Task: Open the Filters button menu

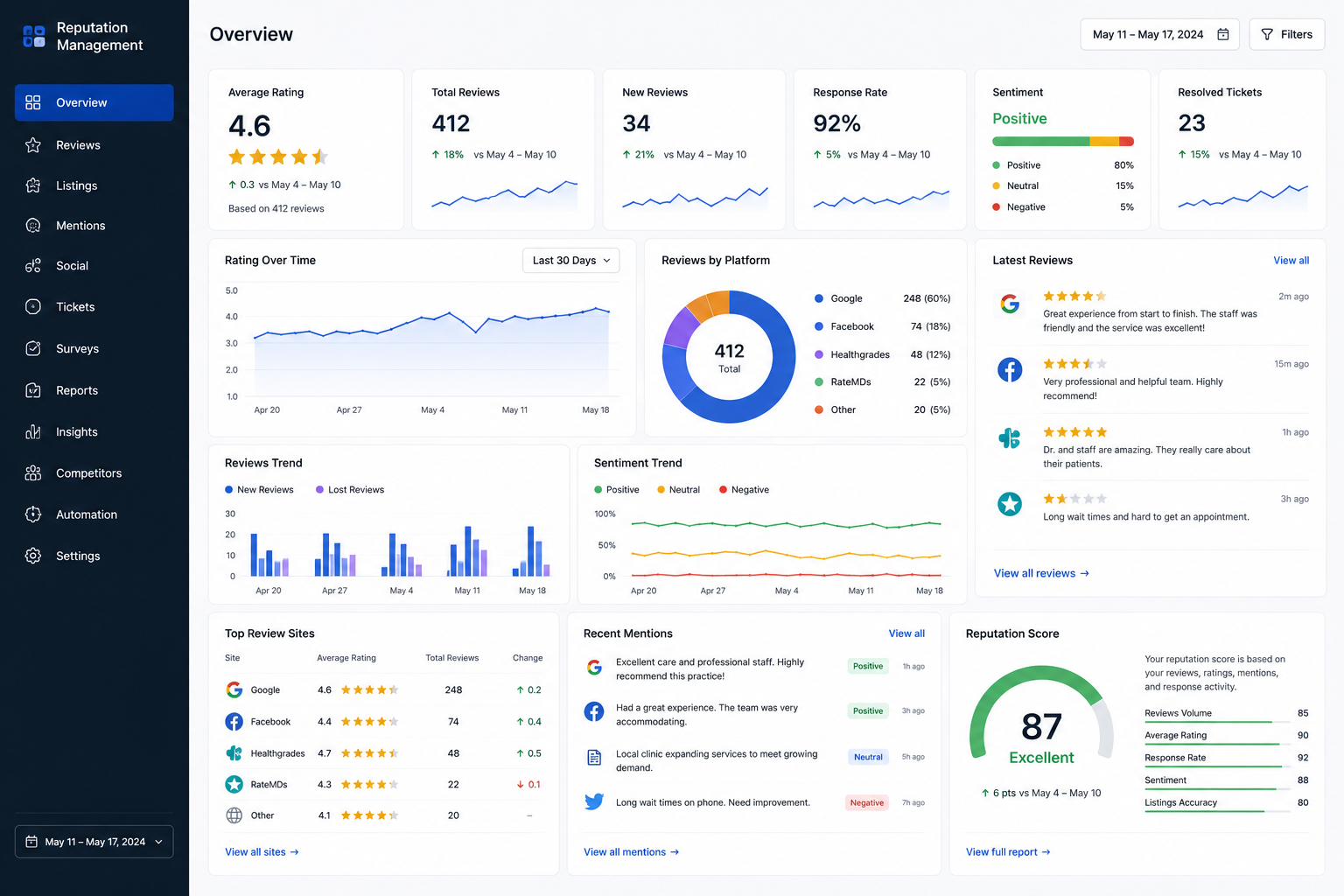Action: pos(1286,34)
